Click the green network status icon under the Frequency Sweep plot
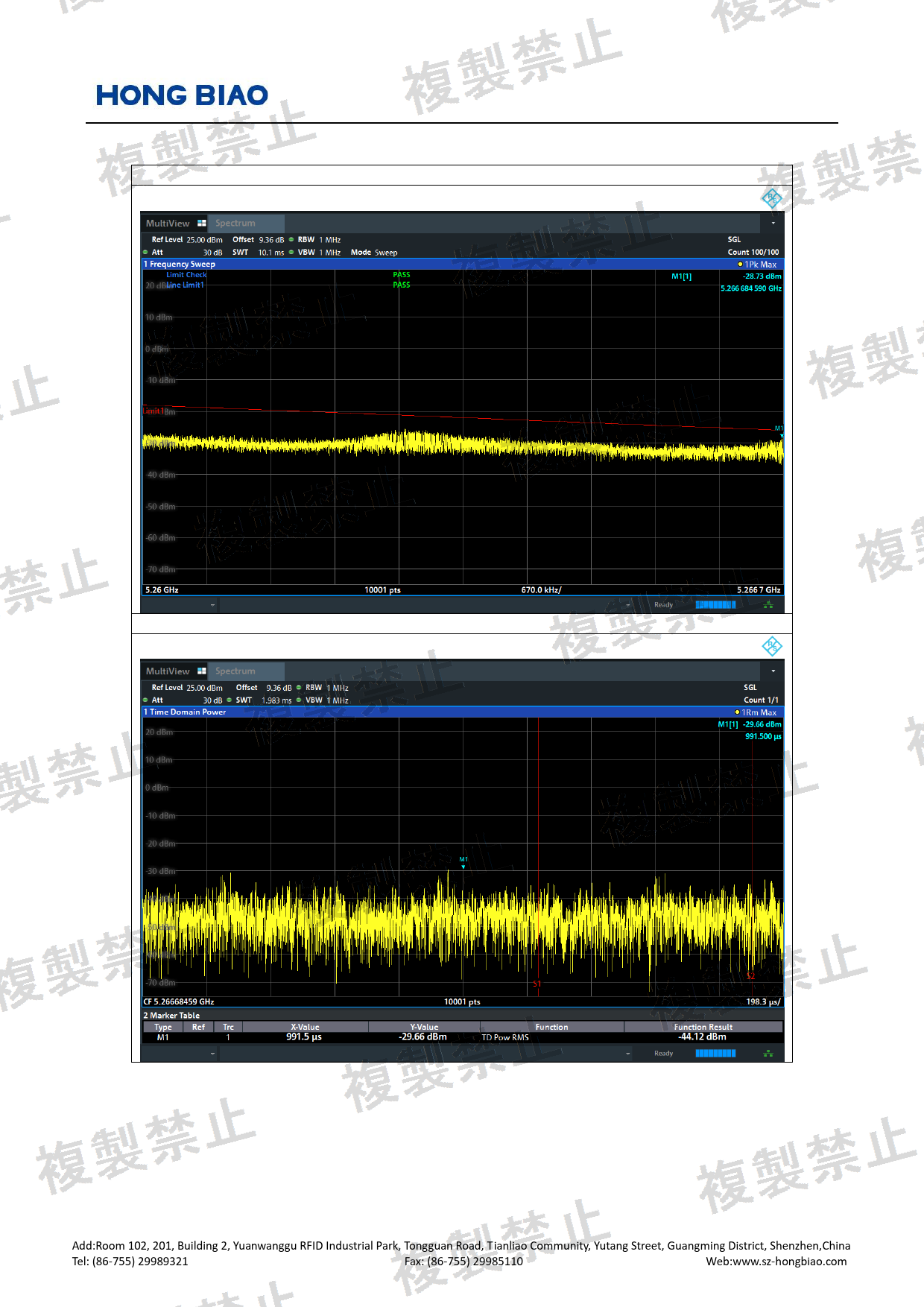The image size is (924, 1307). coord(768,605)
